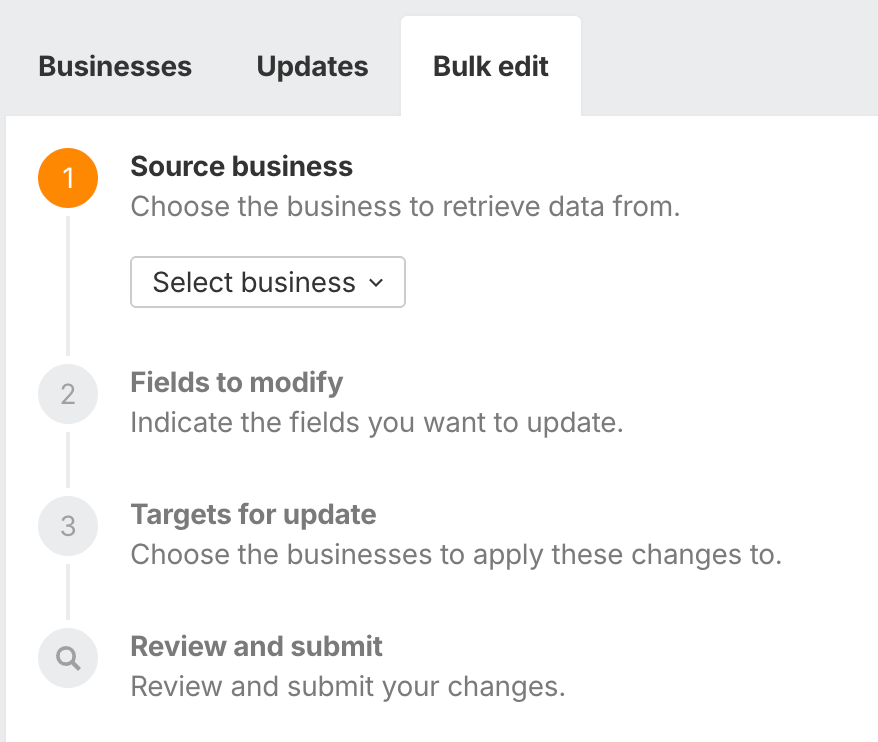Image resolution: width=878 pixels, height=742 pixels.
Task: Click connector line between steps 2 and 3
Action: [x=68, y=460]
